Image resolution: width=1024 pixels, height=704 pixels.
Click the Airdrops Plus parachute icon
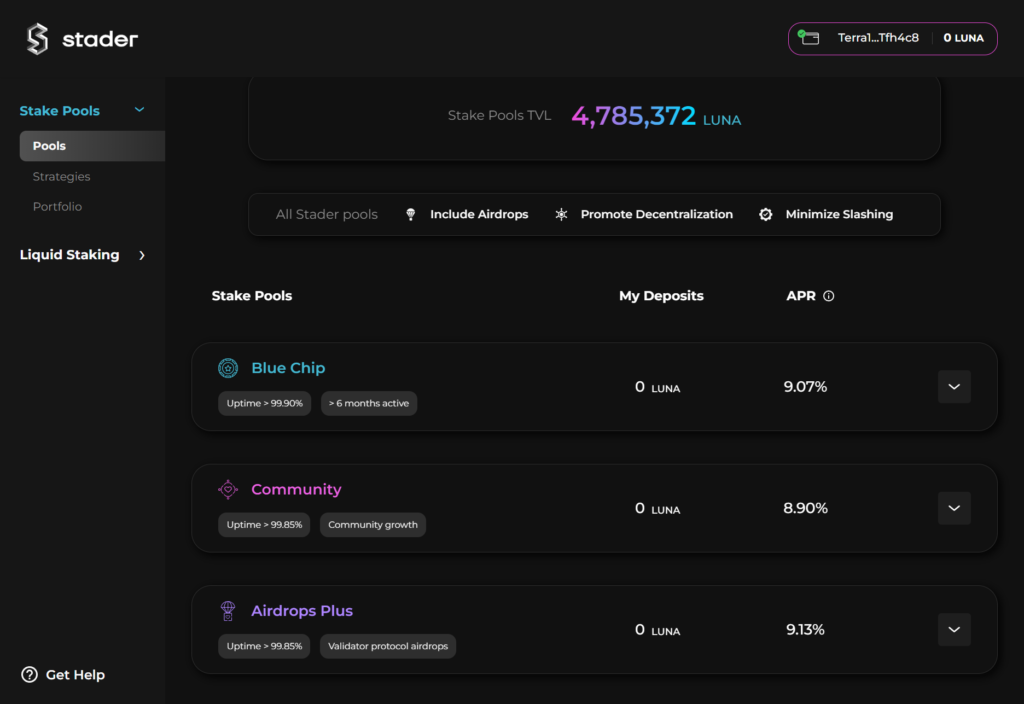click(228, 610)
